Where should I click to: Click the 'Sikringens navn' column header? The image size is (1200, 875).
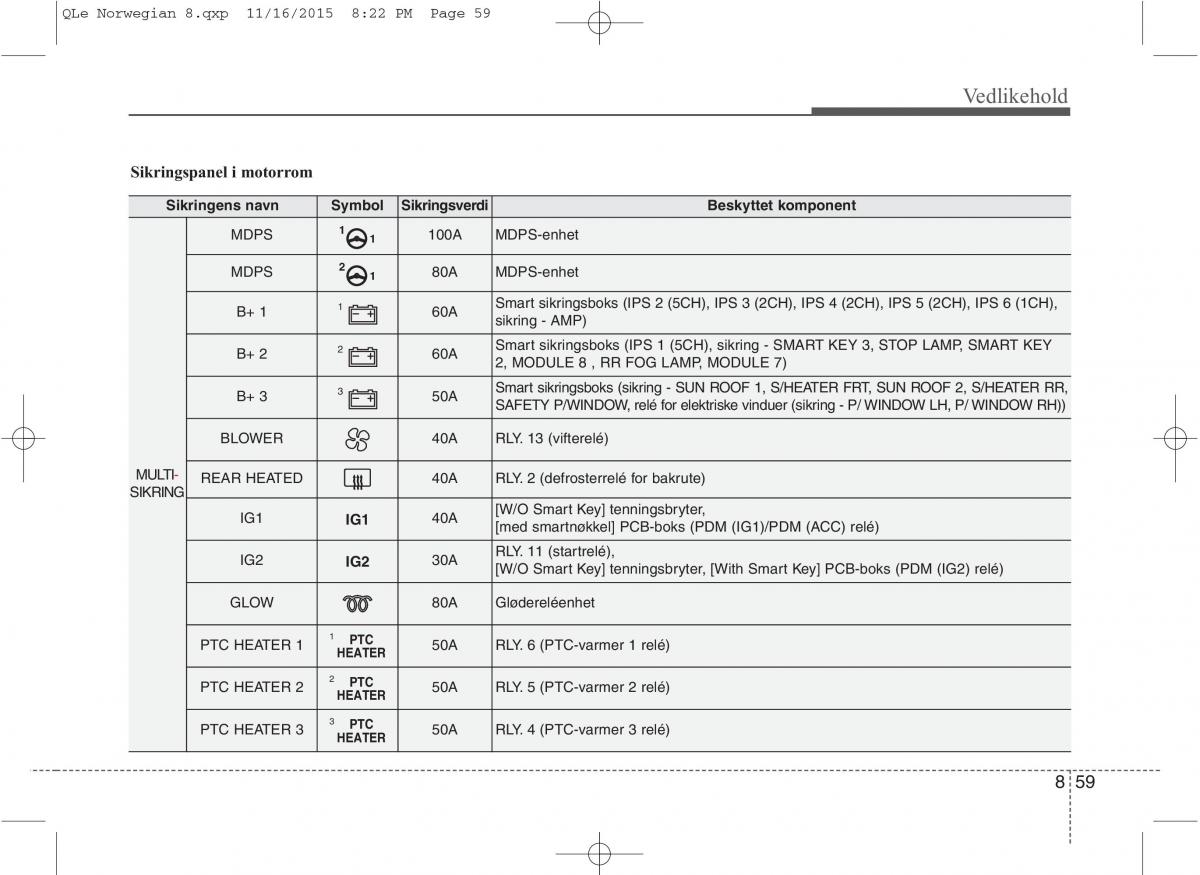(222, 206)
